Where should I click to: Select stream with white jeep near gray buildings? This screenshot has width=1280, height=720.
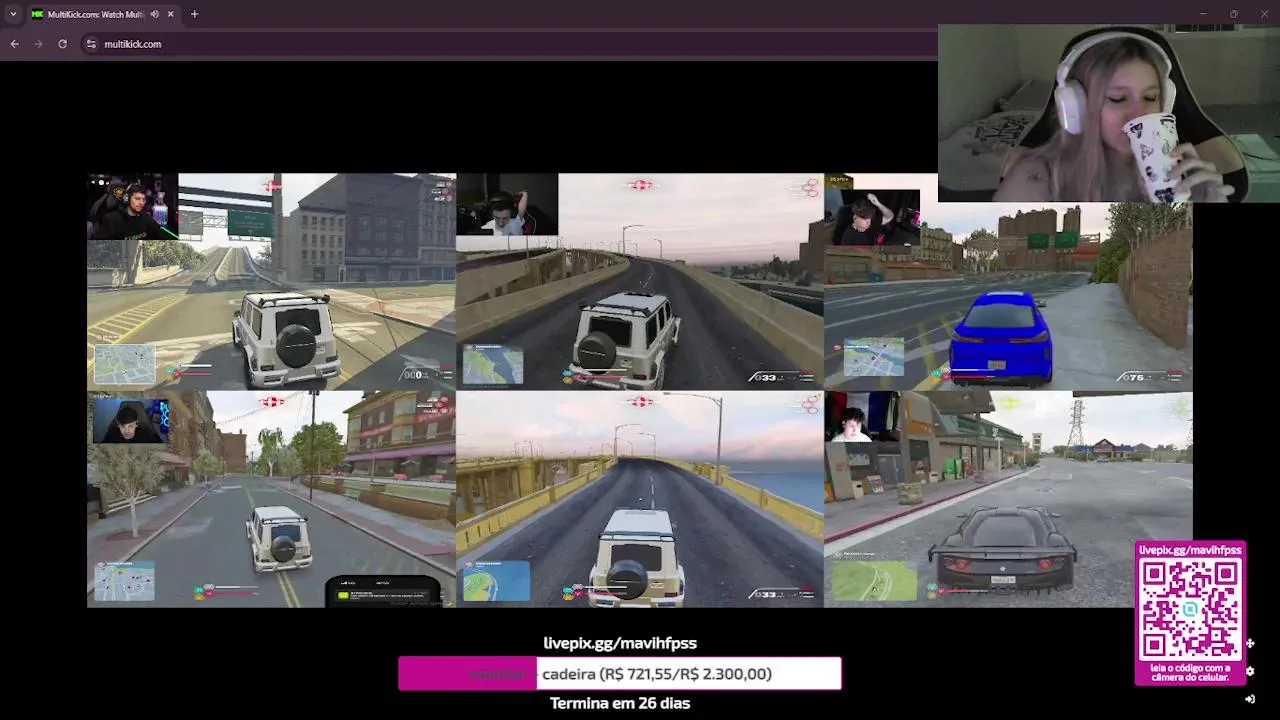(271, 282)
